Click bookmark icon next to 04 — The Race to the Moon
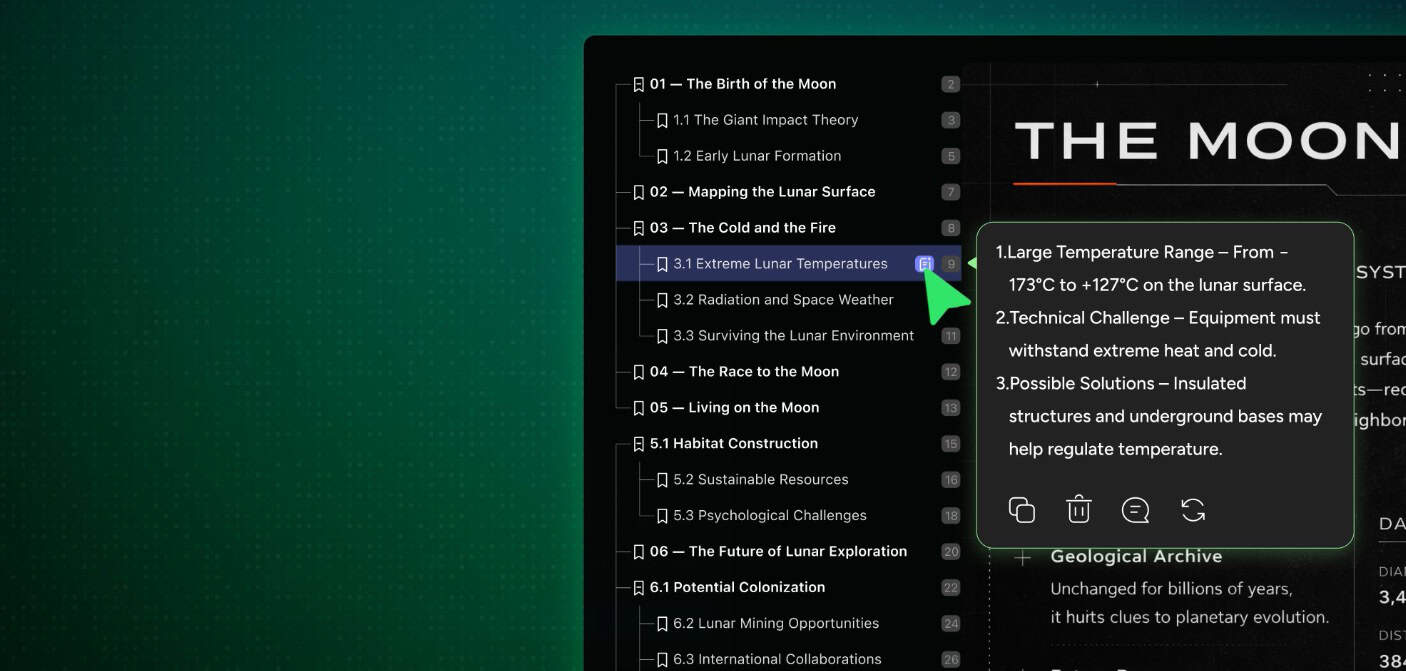This screenshot has height=671, width=1406. (638, 372)
